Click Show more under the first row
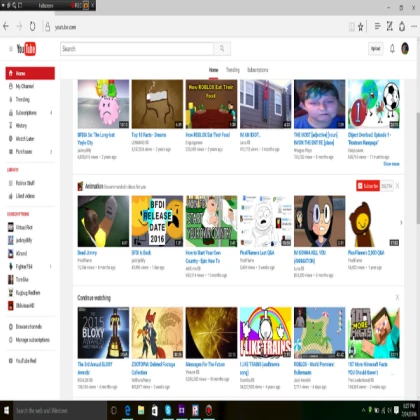This screenshot has width=420, height=420. coord(391,164)
